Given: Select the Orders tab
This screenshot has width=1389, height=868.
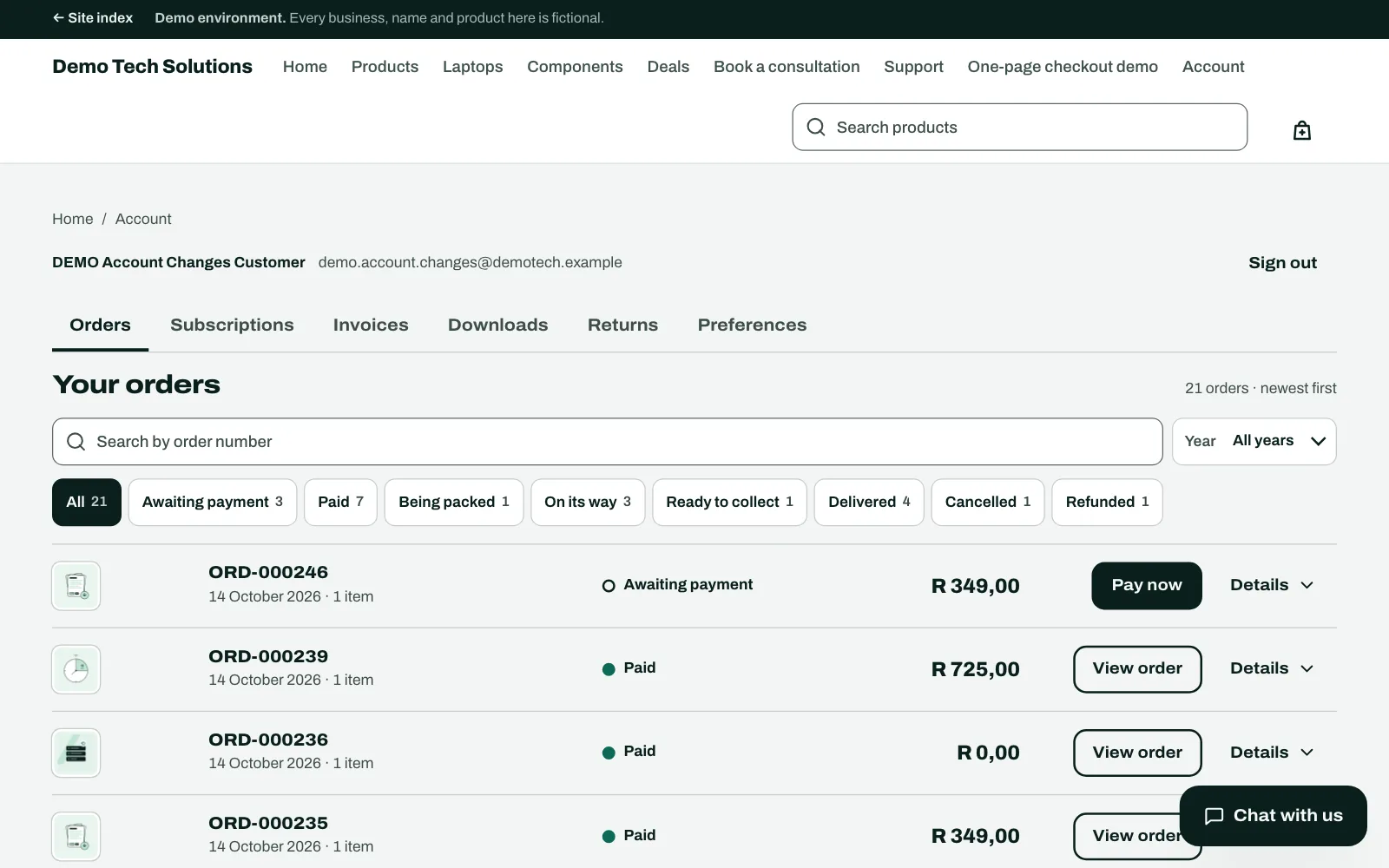Looking at the screenshot, I should pyautogui.click(x=100, y=325).
